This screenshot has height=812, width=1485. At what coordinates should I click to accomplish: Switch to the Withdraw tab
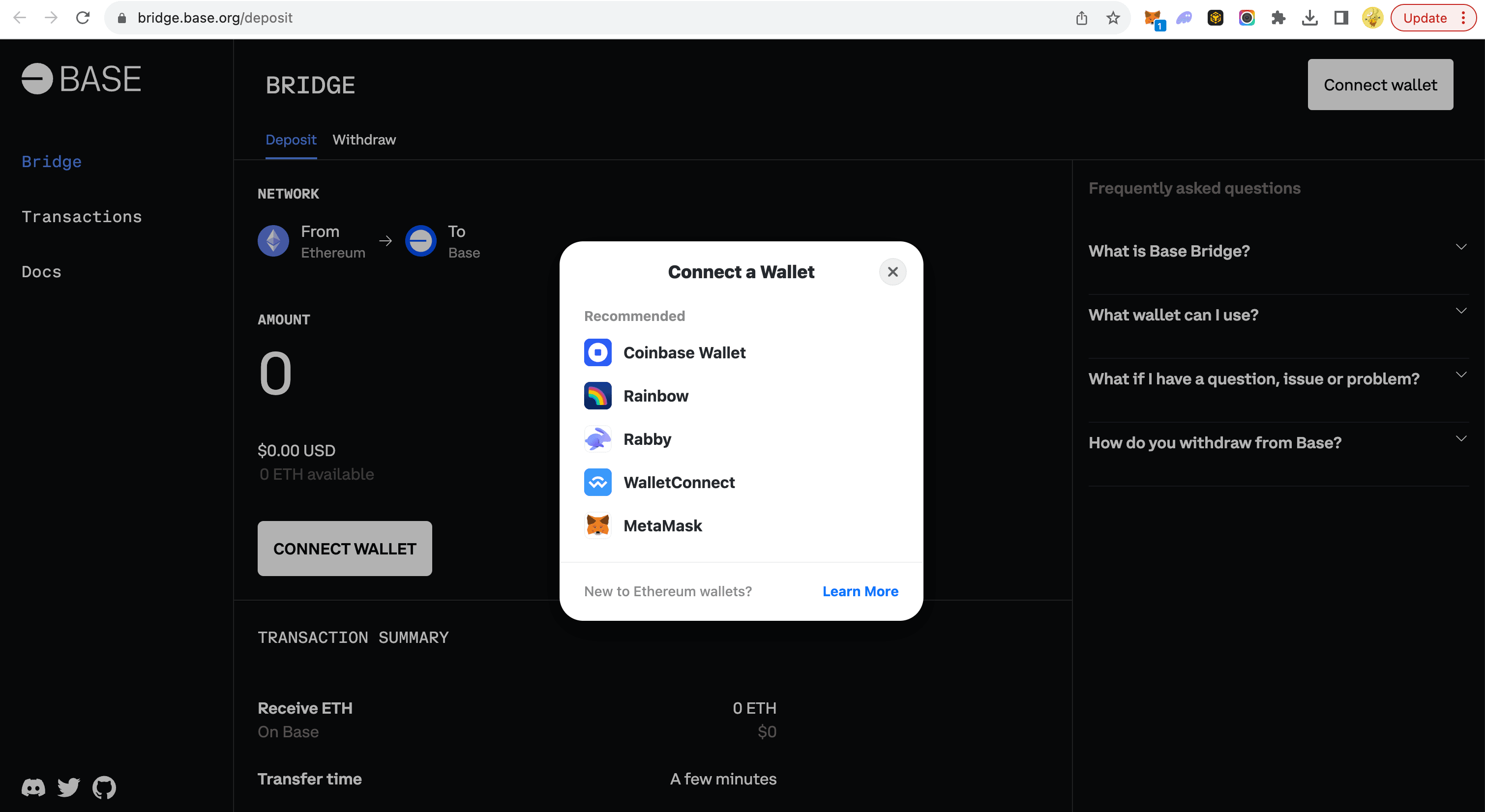click(364, 140)
